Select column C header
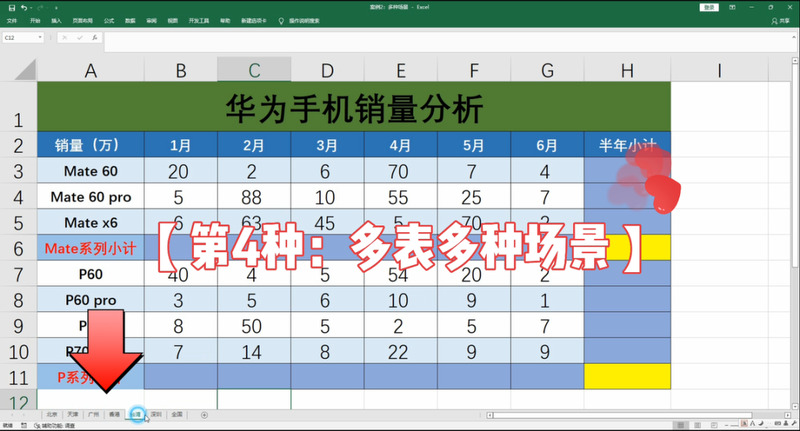Image resolution: width=800 pixels, height=431 pixels. [x=254, y=70]
